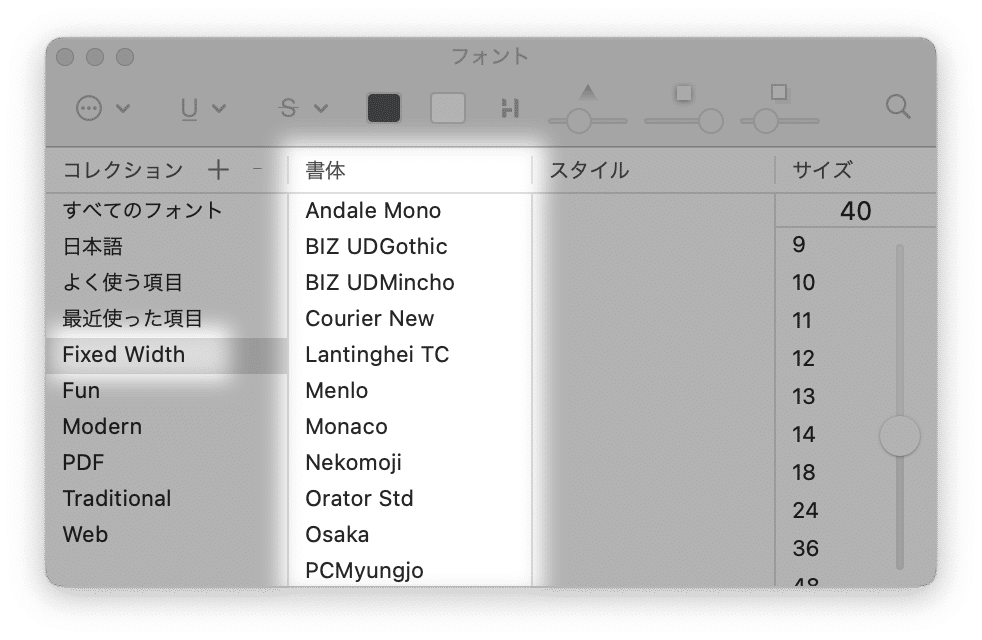Viewport: 982px width, 640px height.
Task: Click the vertical font size slider knob
Action: pyautogui.click(x=899, y=436)
